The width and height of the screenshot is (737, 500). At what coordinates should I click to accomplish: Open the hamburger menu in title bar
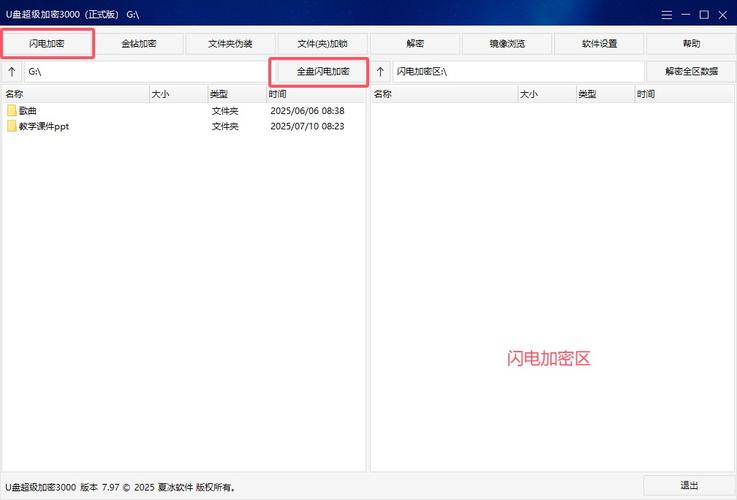[x=666, y=15]
